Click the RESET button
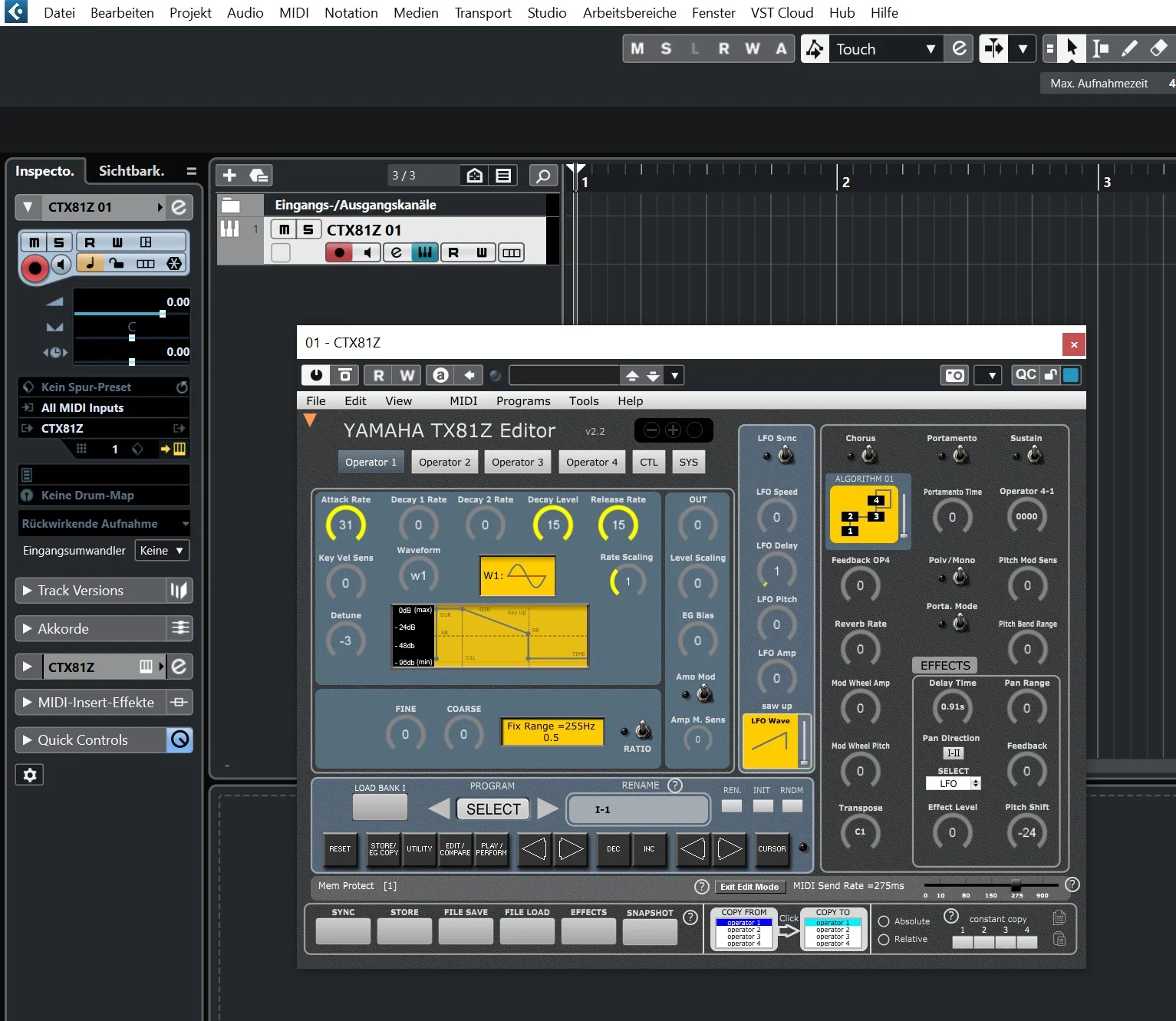This screenshot has height=1021, width=1176. click(x=340, y=849)
